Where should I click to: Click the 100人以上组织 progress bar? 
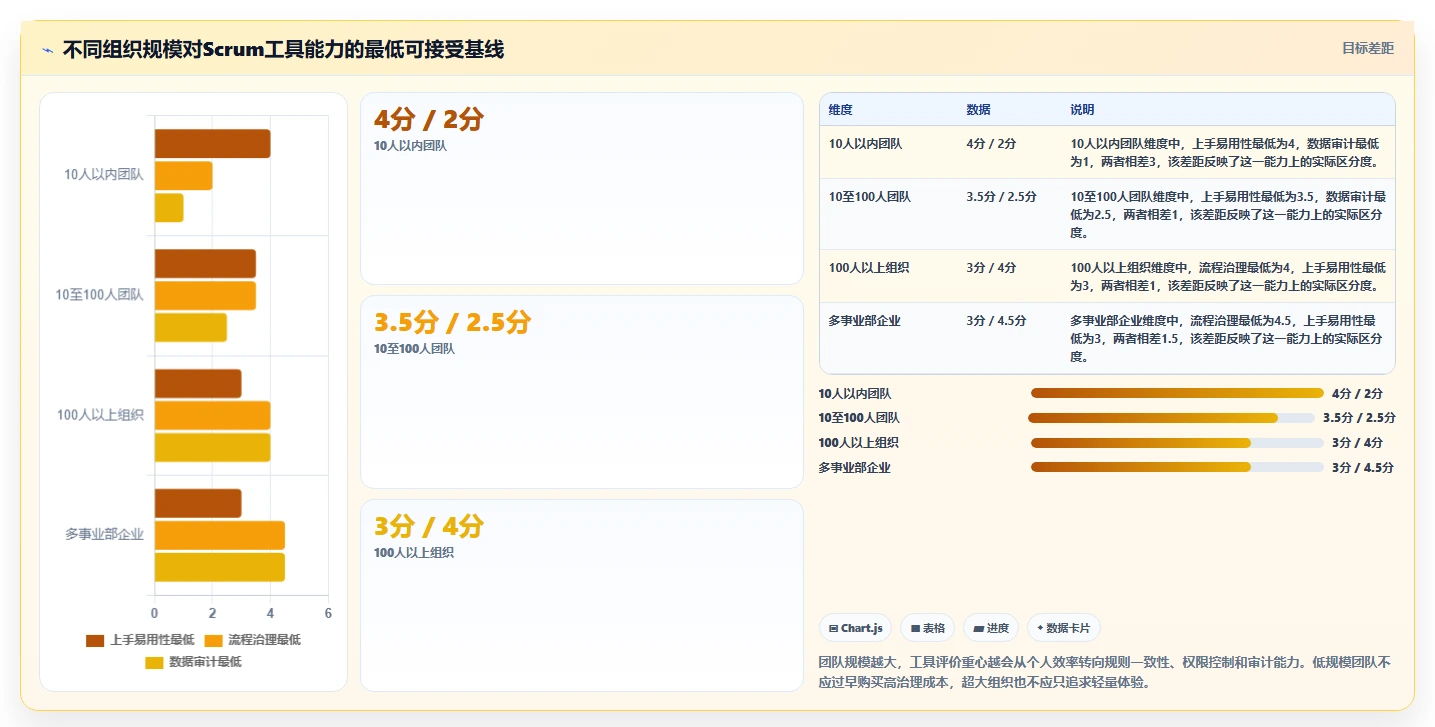coord(1177,443)
